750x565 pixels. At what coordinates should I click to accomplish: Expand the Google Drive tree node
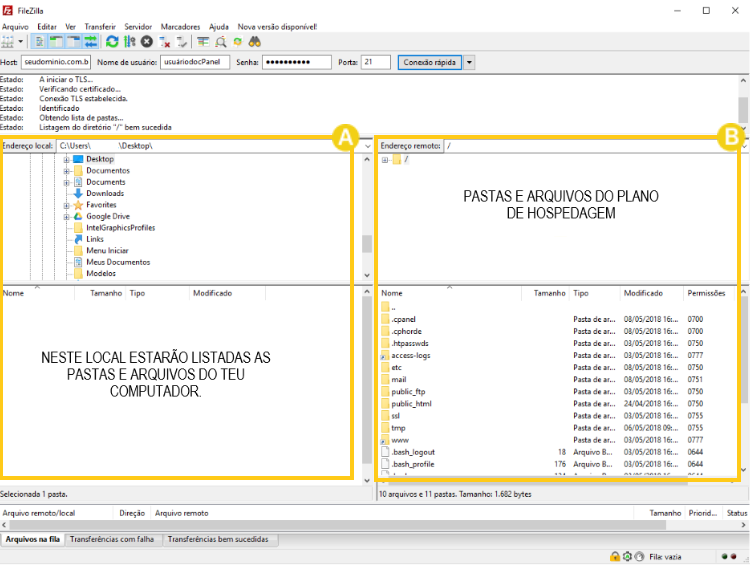66,217
